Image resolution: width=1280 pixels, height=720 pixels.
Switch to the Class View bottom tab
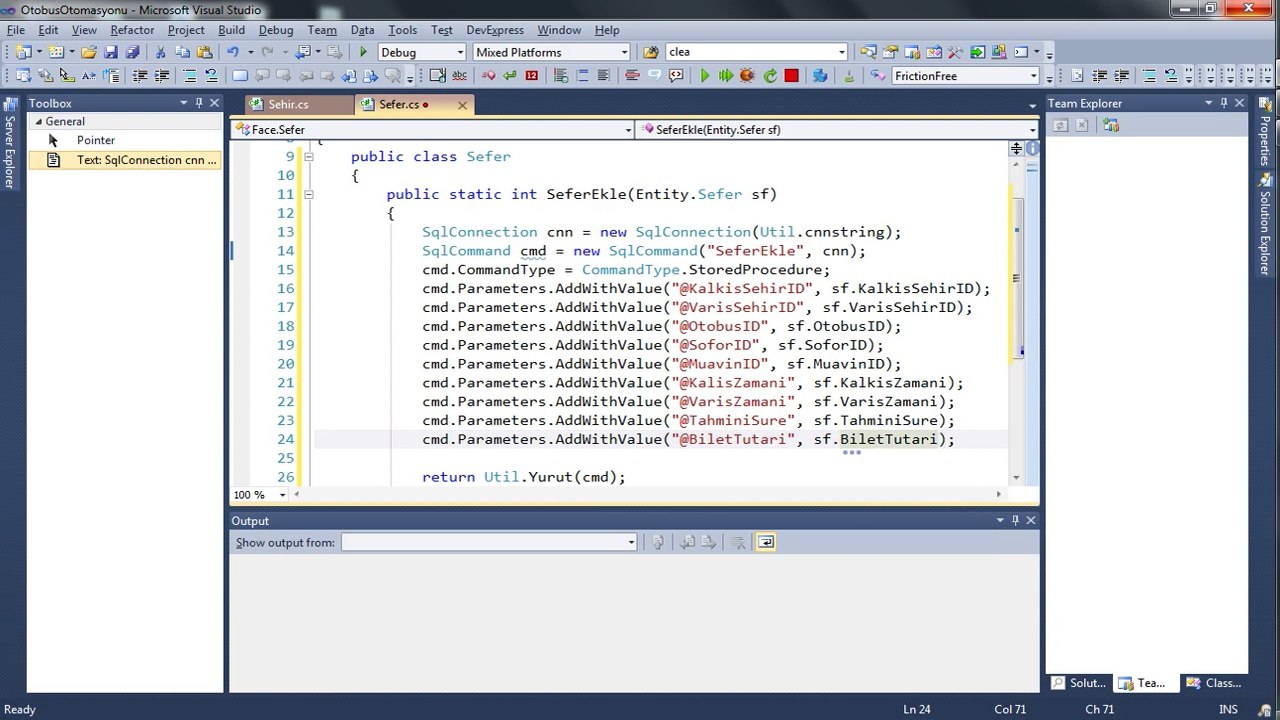coord(1213,683)
